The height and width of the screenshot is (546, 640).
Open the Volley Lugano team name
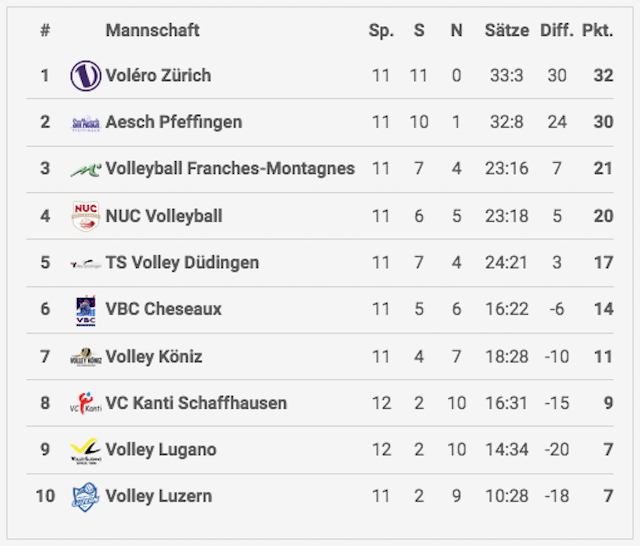161,450
